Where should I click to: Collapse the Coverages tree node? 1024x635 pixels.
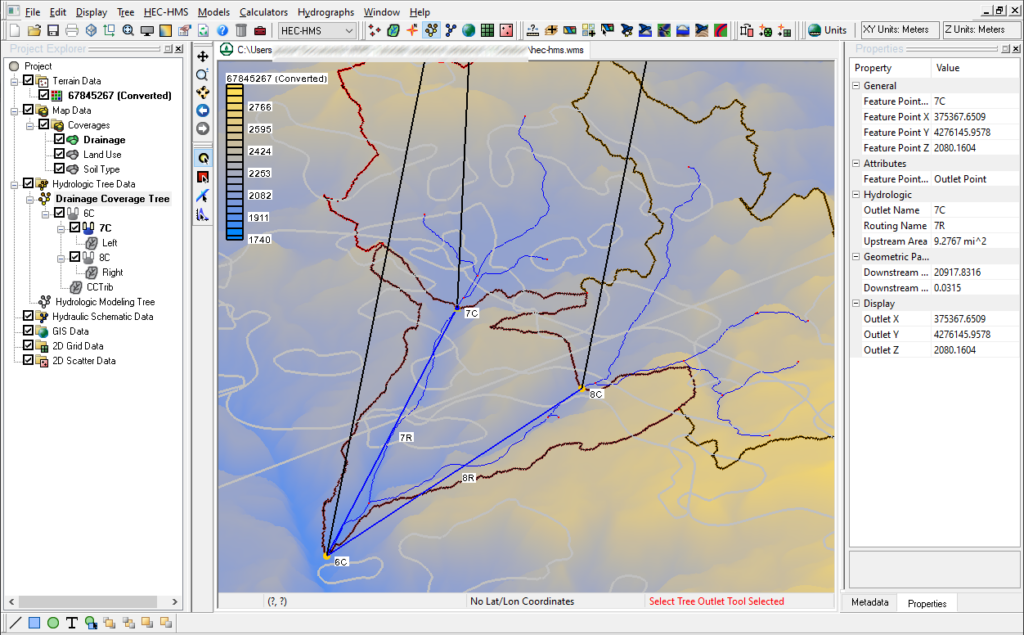coord(29,125)
